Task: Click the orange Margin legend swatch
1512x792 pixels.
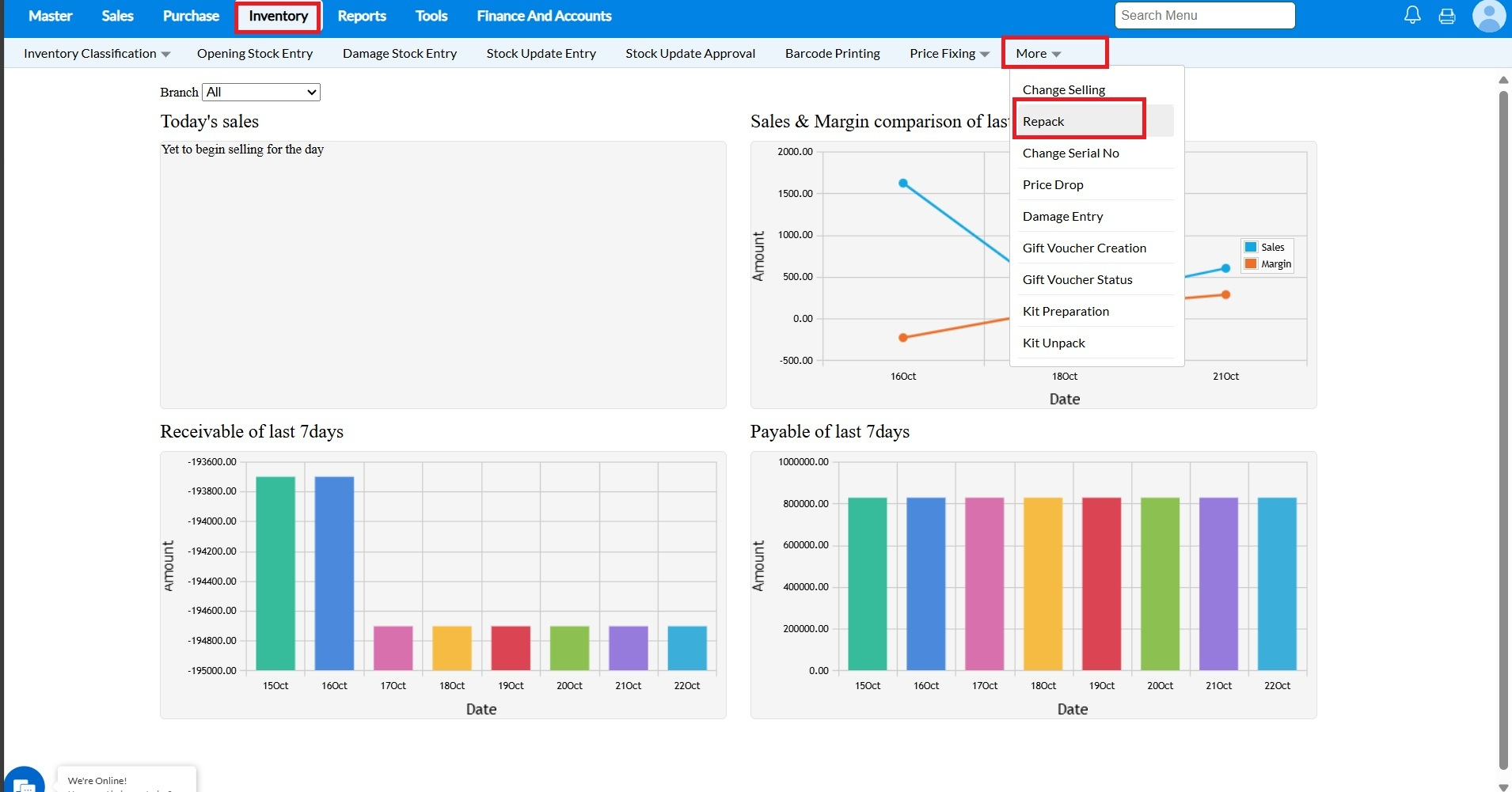Action: [1251, 264]
